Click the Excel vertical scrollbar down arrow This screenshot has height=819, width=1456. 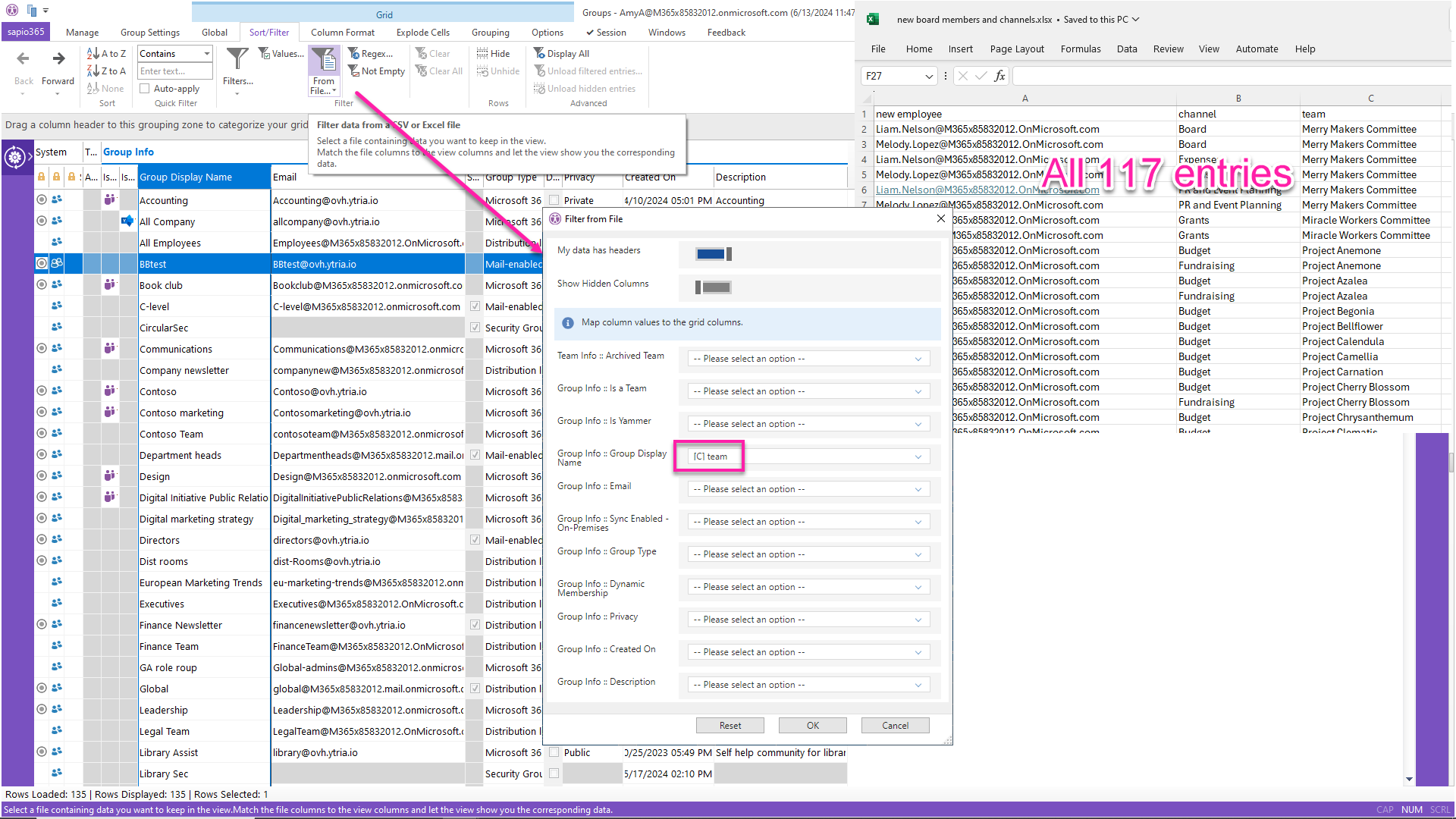(1410, 779)
